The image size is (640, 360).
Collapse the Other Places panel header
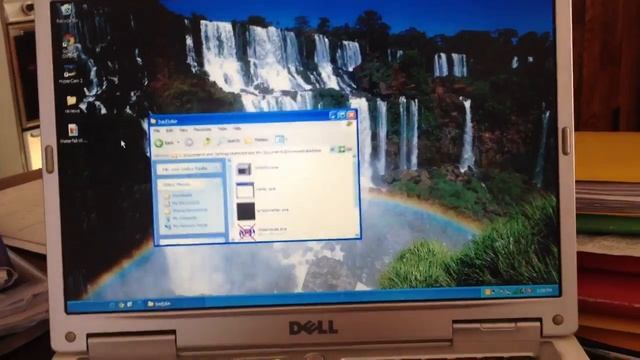(x=190, y=184)
